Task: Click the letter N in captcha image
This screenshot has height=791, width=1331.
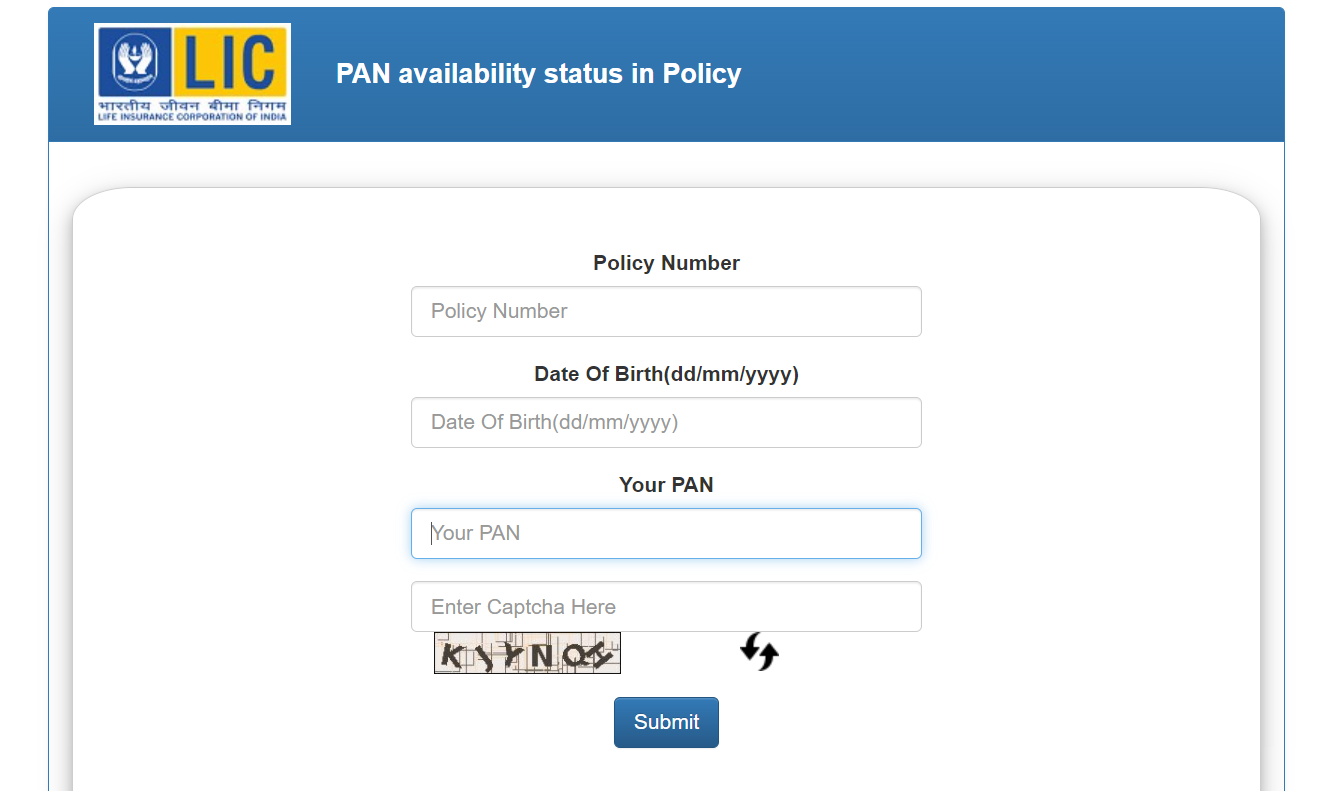Action: point(541,655)
